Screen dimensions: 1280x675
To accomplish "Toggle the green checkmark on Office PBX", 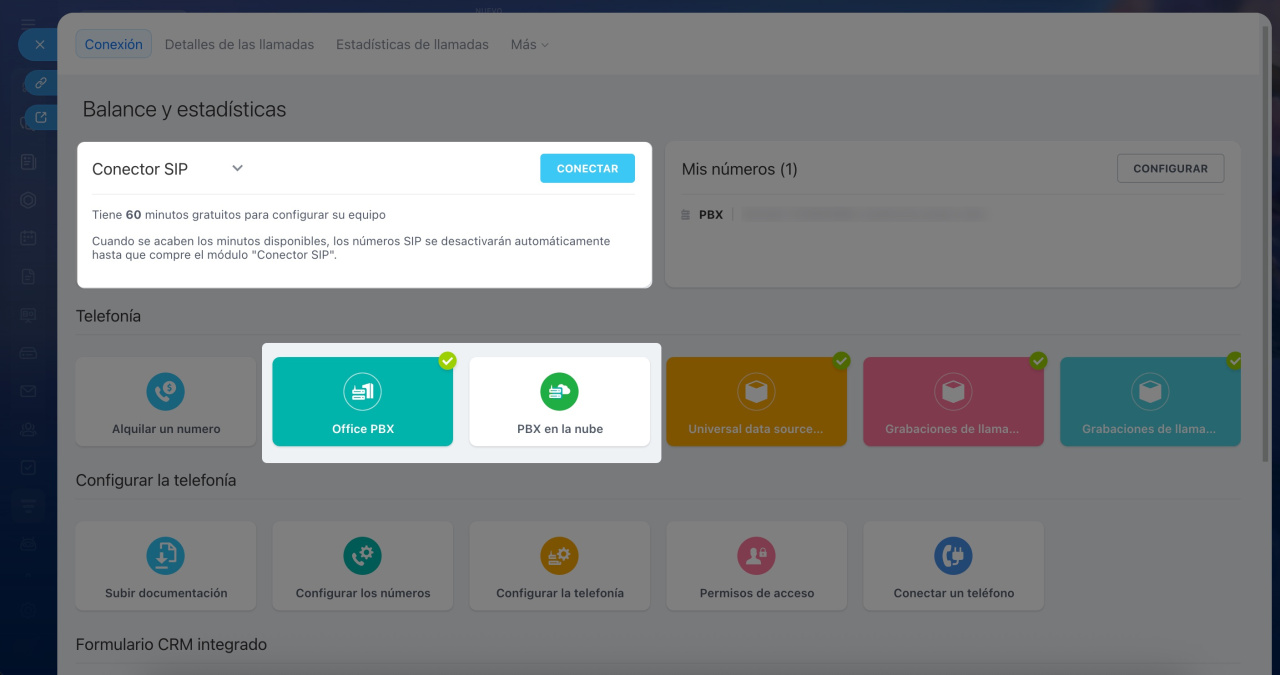I will tap(447, 361).
